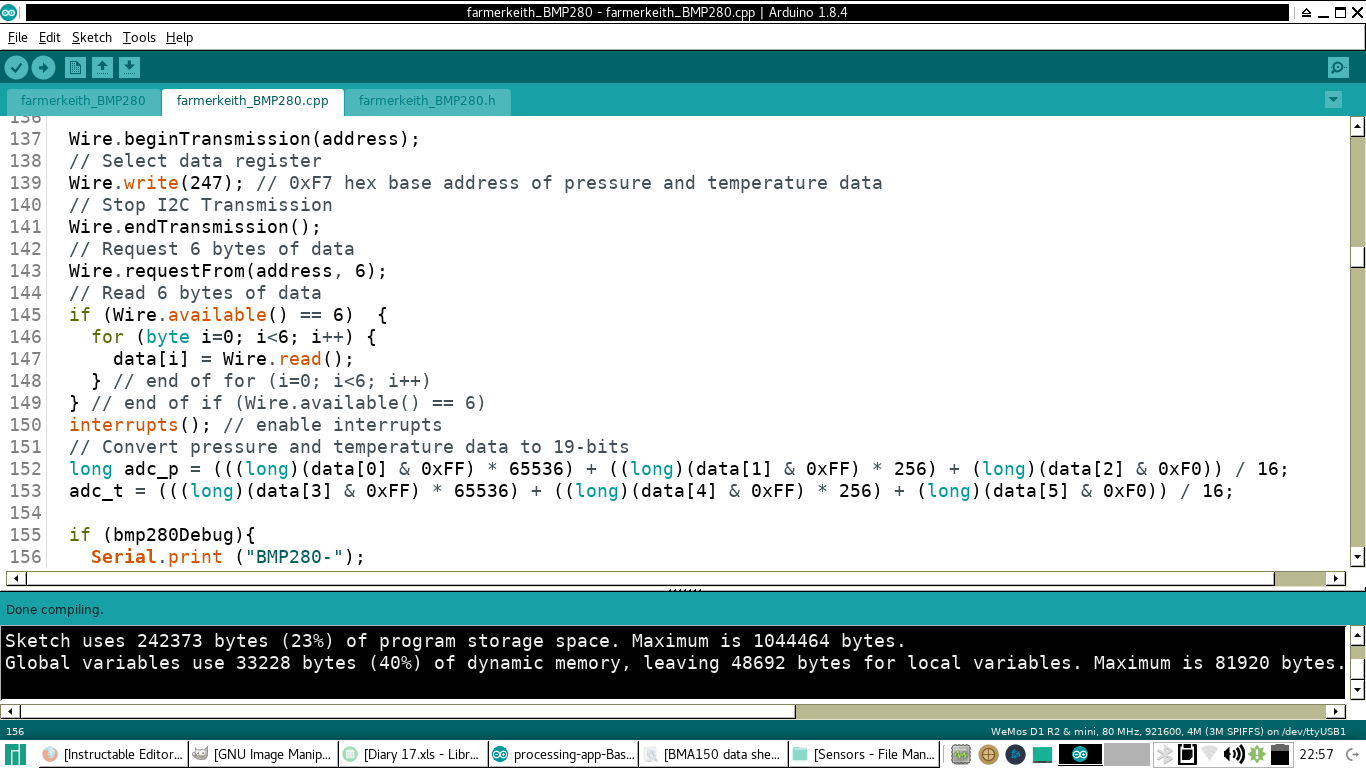Click the system monitor graph tray icon
Image resolution: width=1366 pixels, height=768 pixels.
point(961,754)
